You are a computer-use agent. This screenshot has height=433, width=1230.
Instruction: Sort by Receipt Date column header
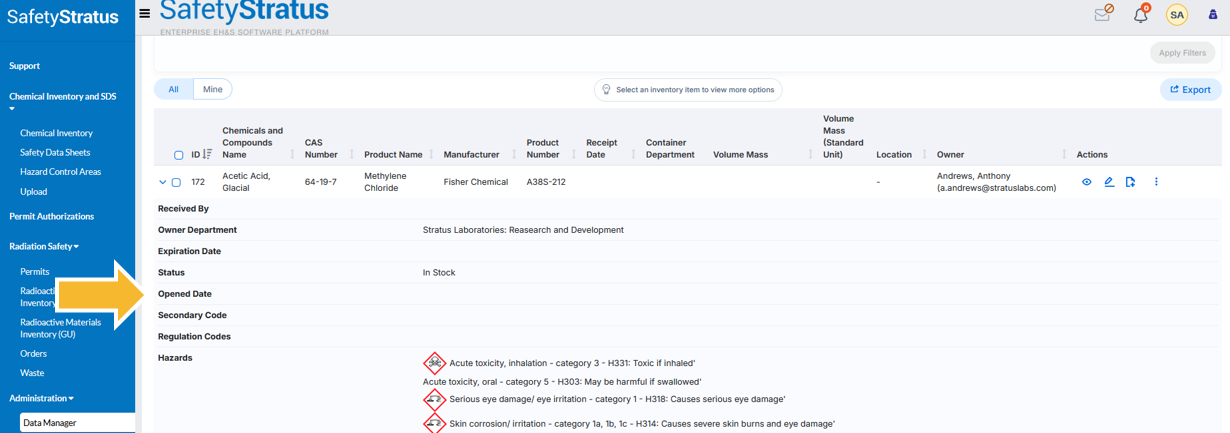point(602,148)
